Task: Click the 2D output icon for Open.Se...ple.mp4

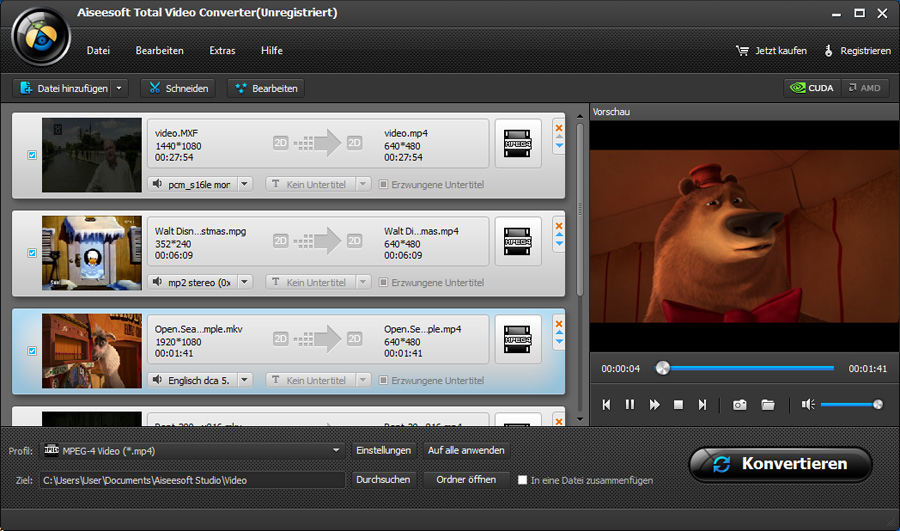Action: pyautogui.click(x=354, y=339)
